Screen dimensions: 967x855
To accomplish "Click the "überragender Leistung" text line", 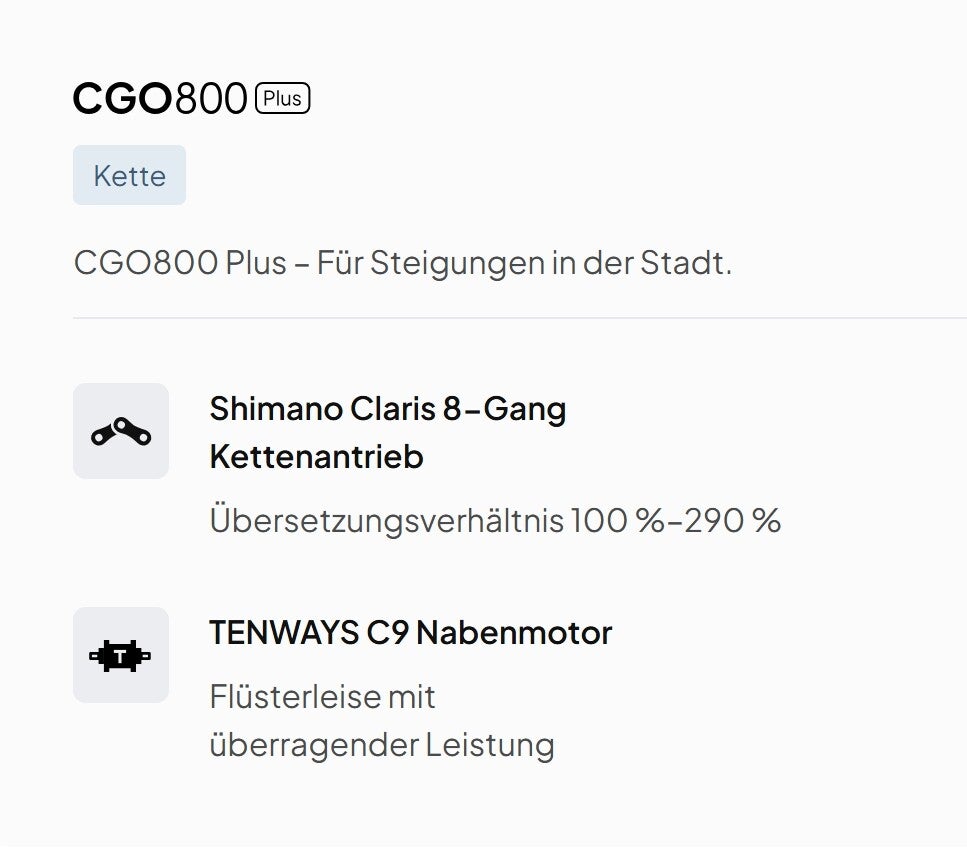I will (x=381, y=745).
